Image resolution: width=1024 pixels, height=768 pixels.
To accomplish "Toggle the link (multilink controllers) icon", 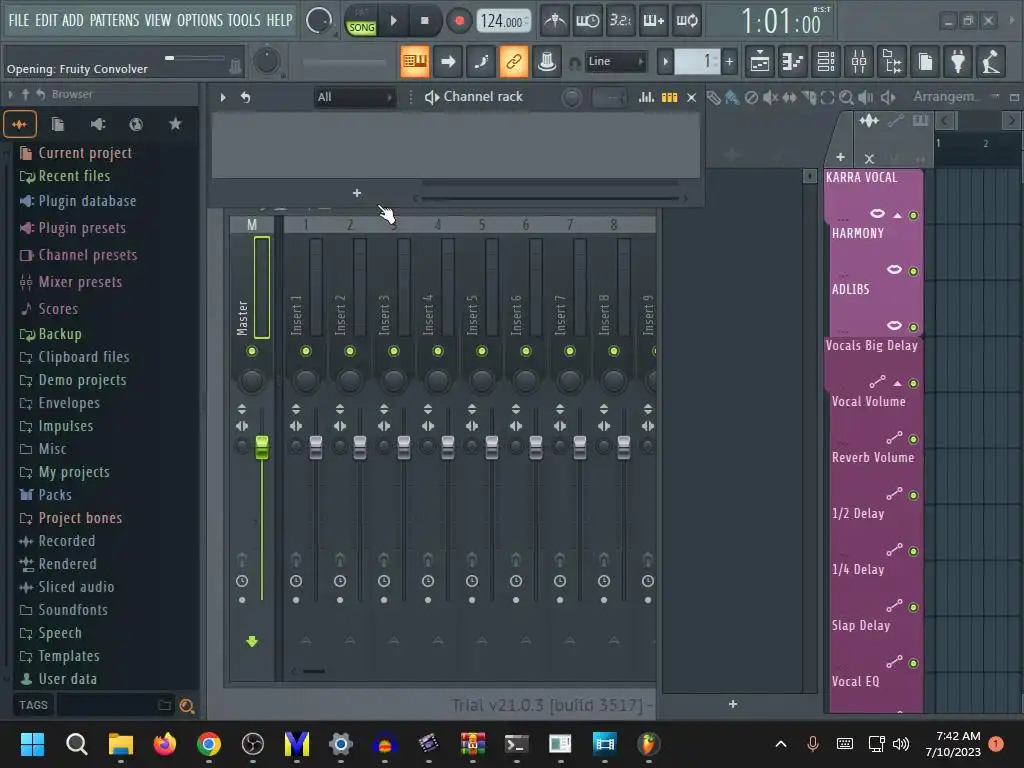I will pyautogui.click(x=513, y=61).
